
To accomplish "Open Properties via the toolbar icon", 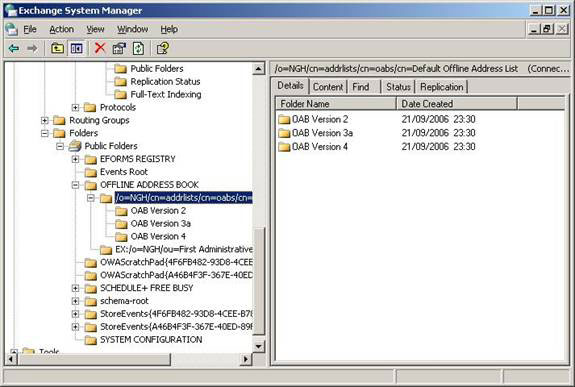I will point(119,48).
